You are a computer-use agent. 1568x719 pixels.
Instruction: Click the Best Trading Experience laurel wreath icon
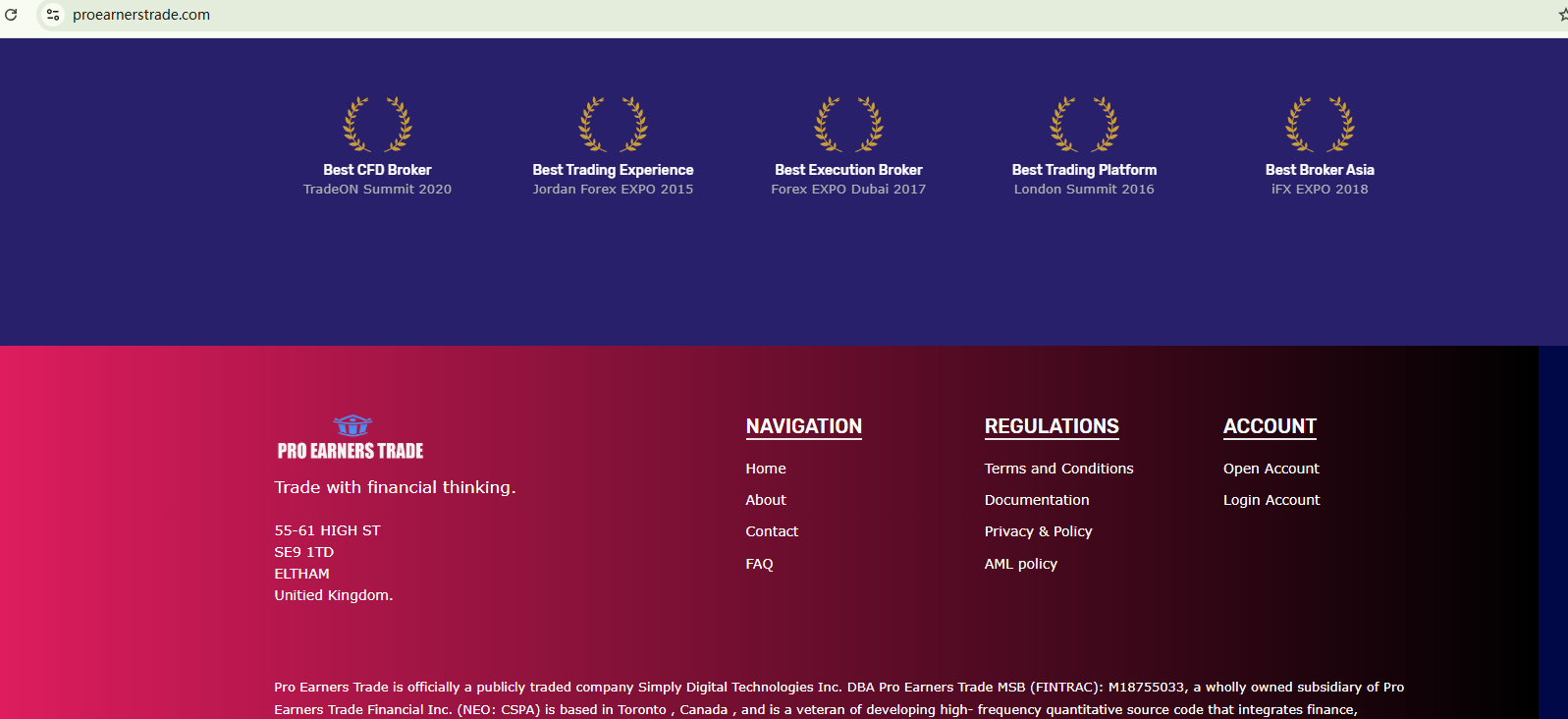pyautogui.click(x=613, y=125)
